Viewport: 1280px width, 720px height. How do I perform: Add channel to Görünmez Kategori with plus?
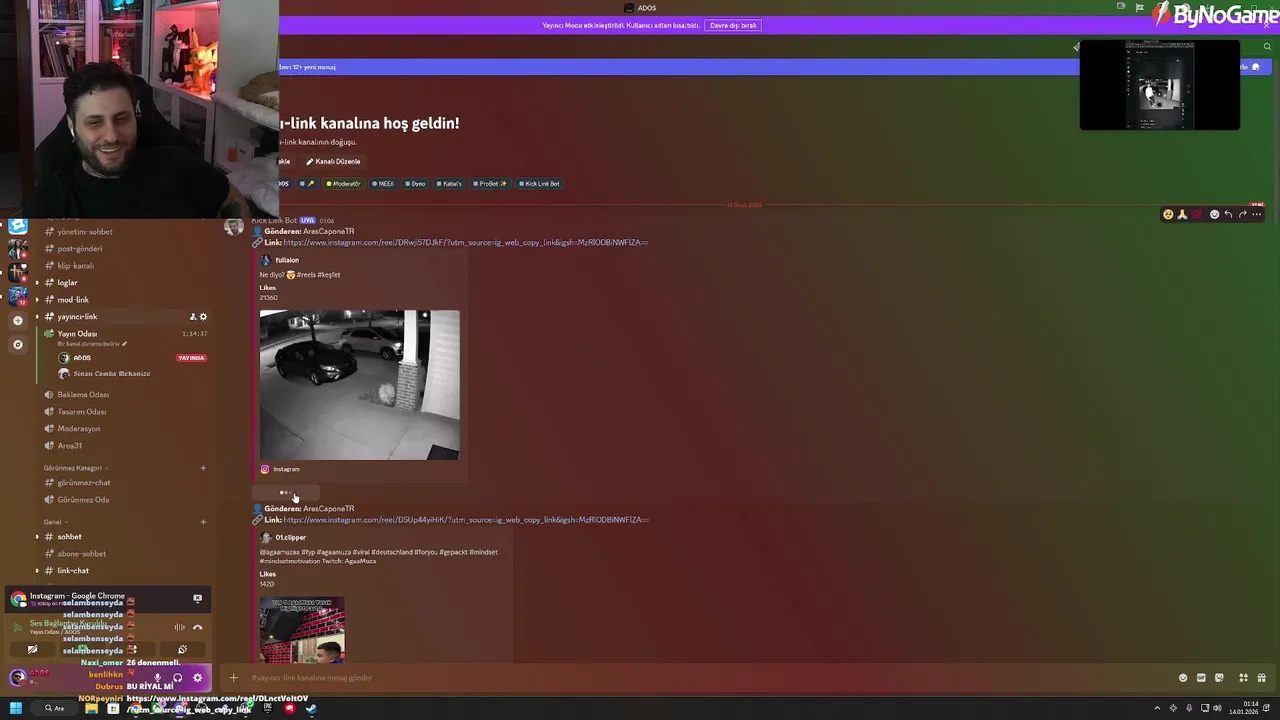[203, 468]
